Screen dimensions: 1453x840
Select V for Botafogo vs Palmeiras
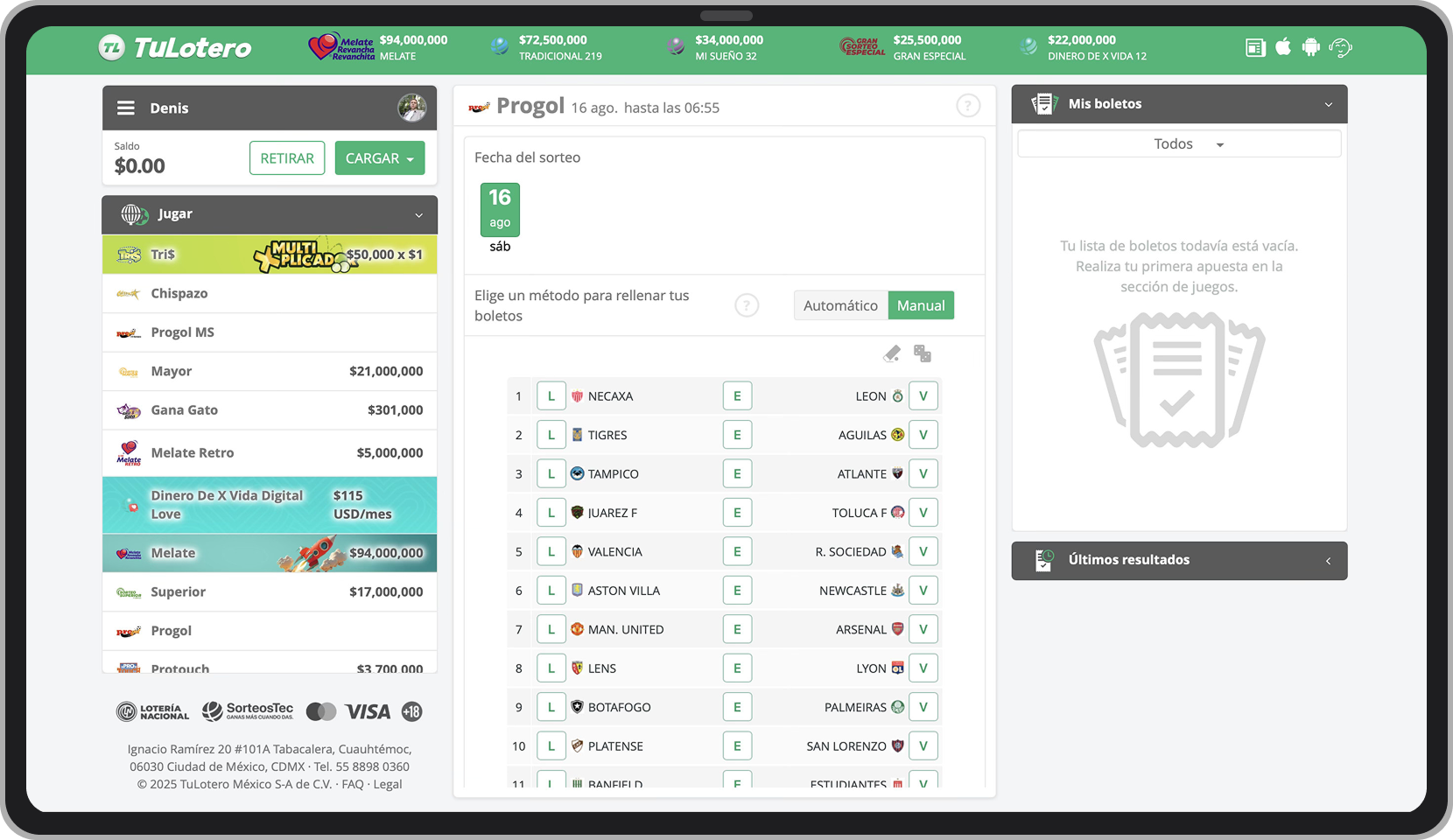click(923, 707)
